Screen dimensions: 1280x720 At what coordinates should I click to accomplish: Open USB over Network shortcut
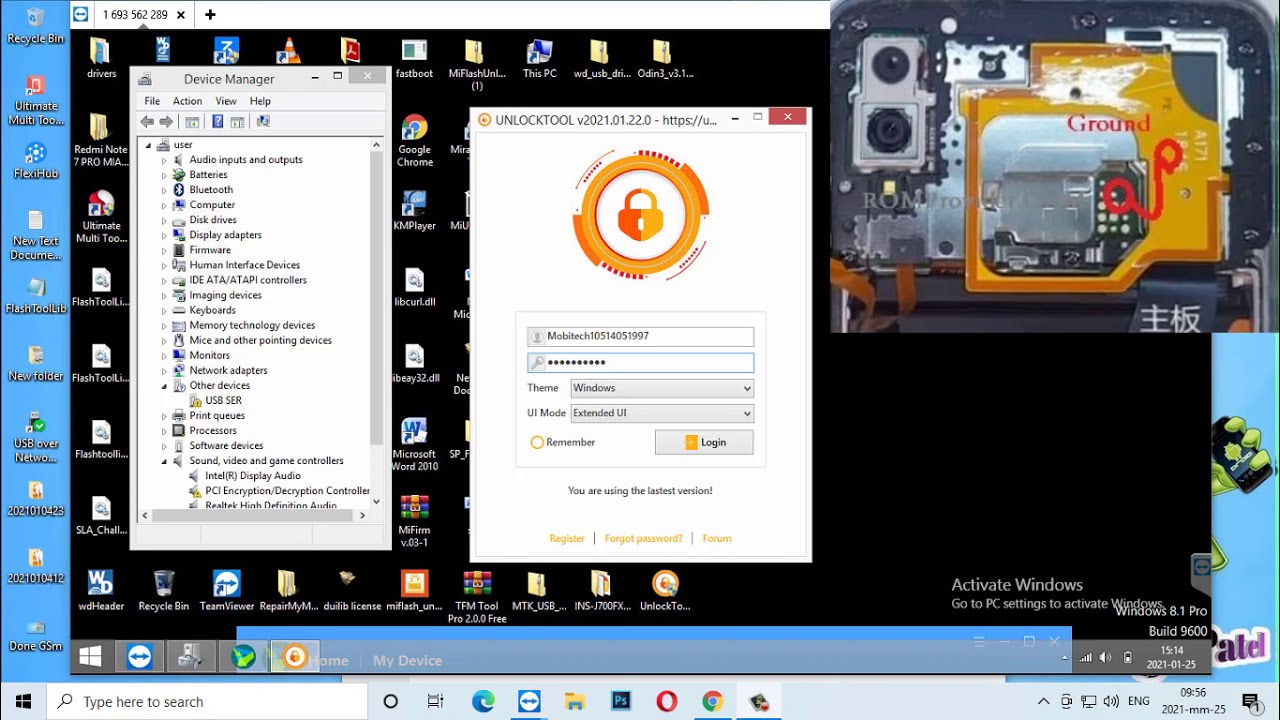coord(35,437)
